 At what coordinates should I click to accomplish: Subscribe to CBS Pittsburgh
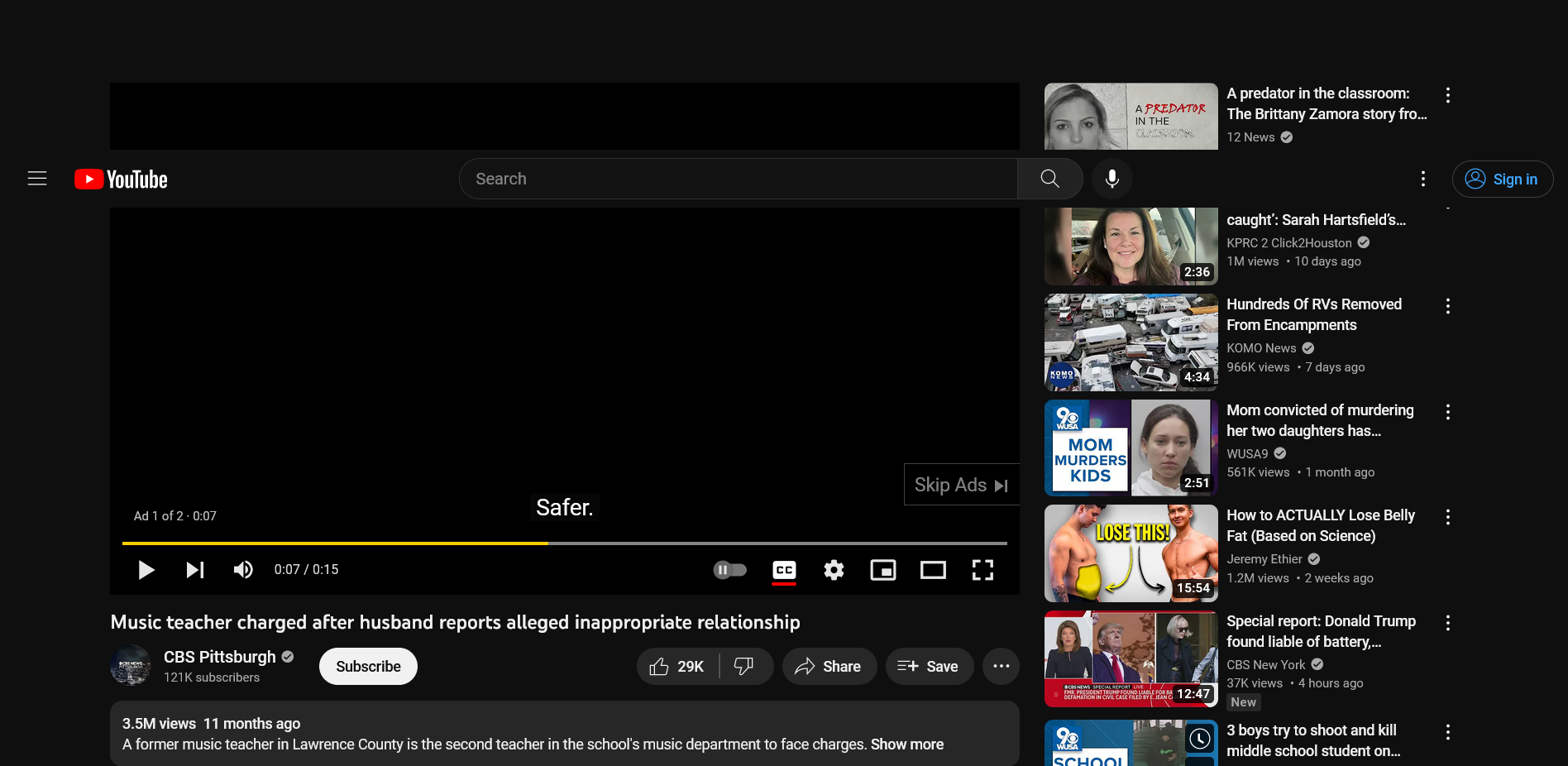[x=367, y=666]
